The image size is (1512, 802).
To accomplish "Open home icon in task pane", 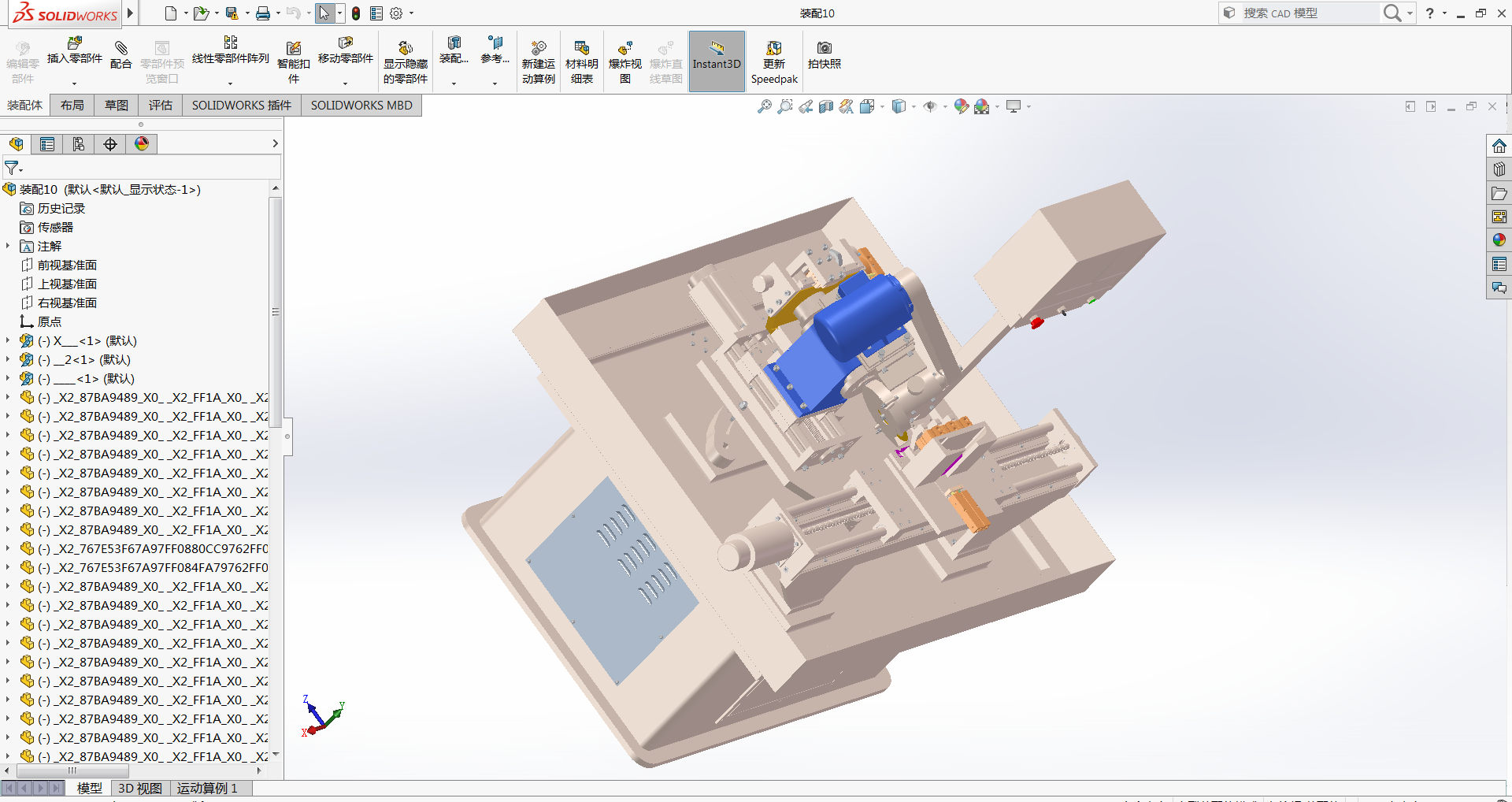I will (x=1499, y=146).
